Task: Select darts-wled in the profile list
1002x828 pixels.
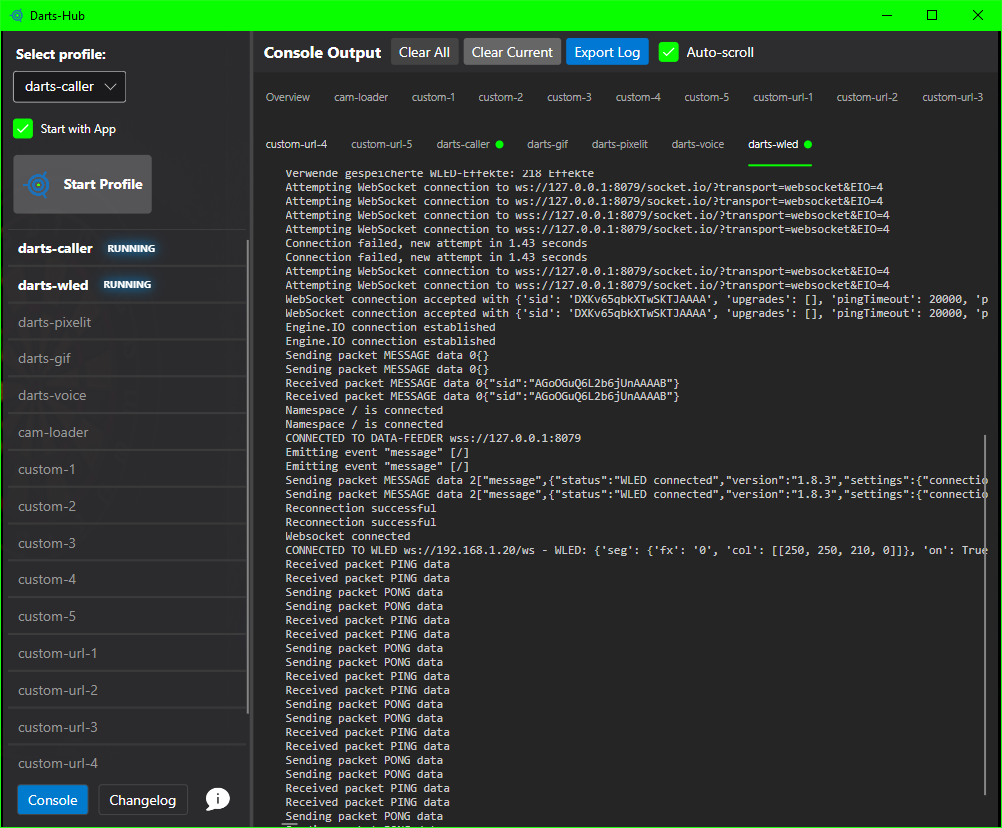Action: pos(127,285)
